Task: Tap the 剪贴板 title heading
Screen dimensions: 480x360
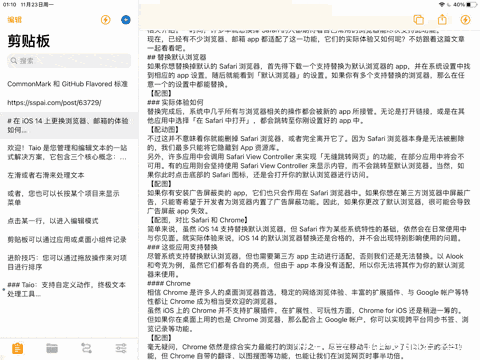Action: 29,41
